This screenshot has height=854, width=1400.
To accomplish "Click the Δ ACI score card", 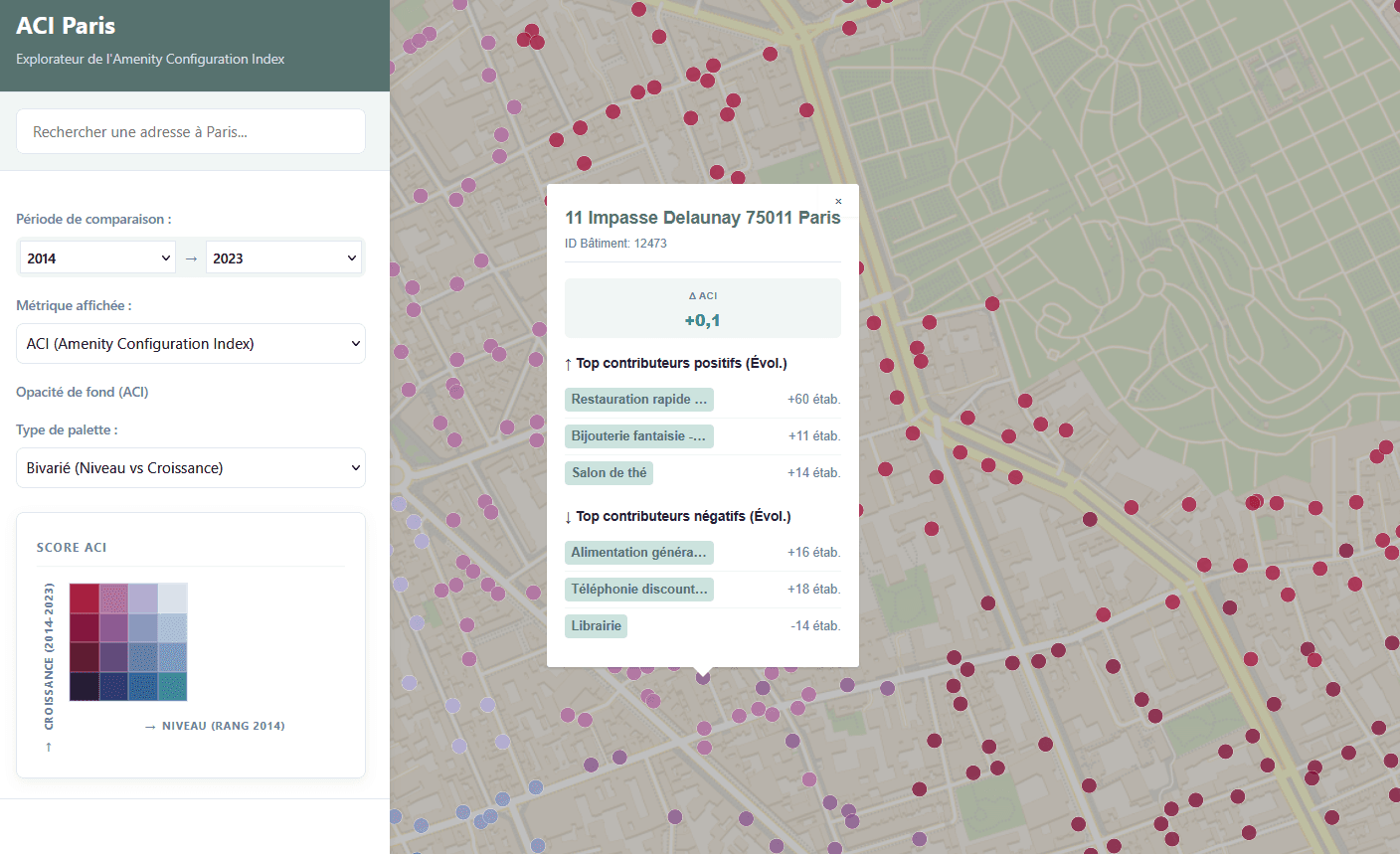I will pyautogui.click(x=702, y=308).
